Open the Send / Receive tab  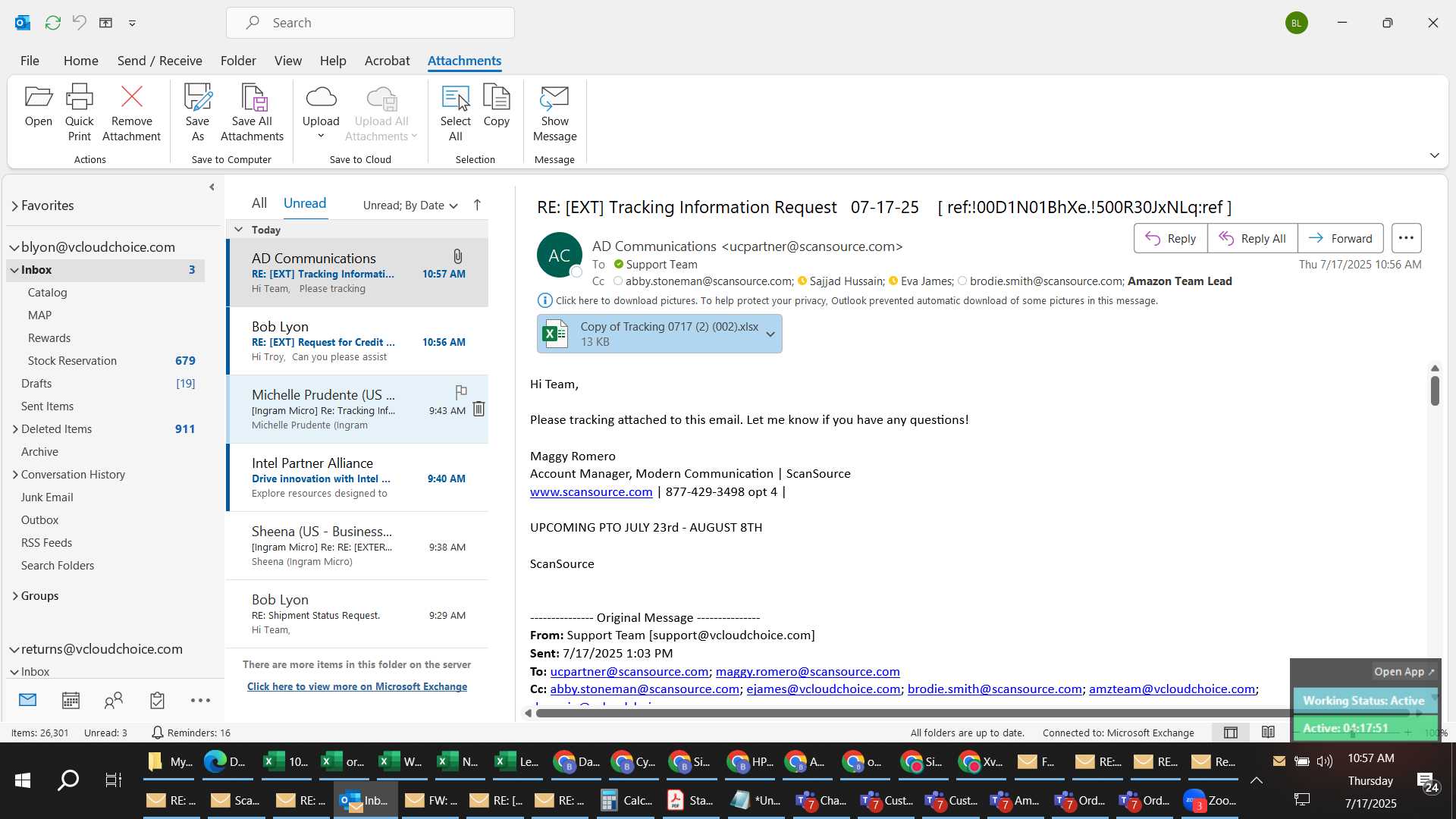(x=159, y=61)
